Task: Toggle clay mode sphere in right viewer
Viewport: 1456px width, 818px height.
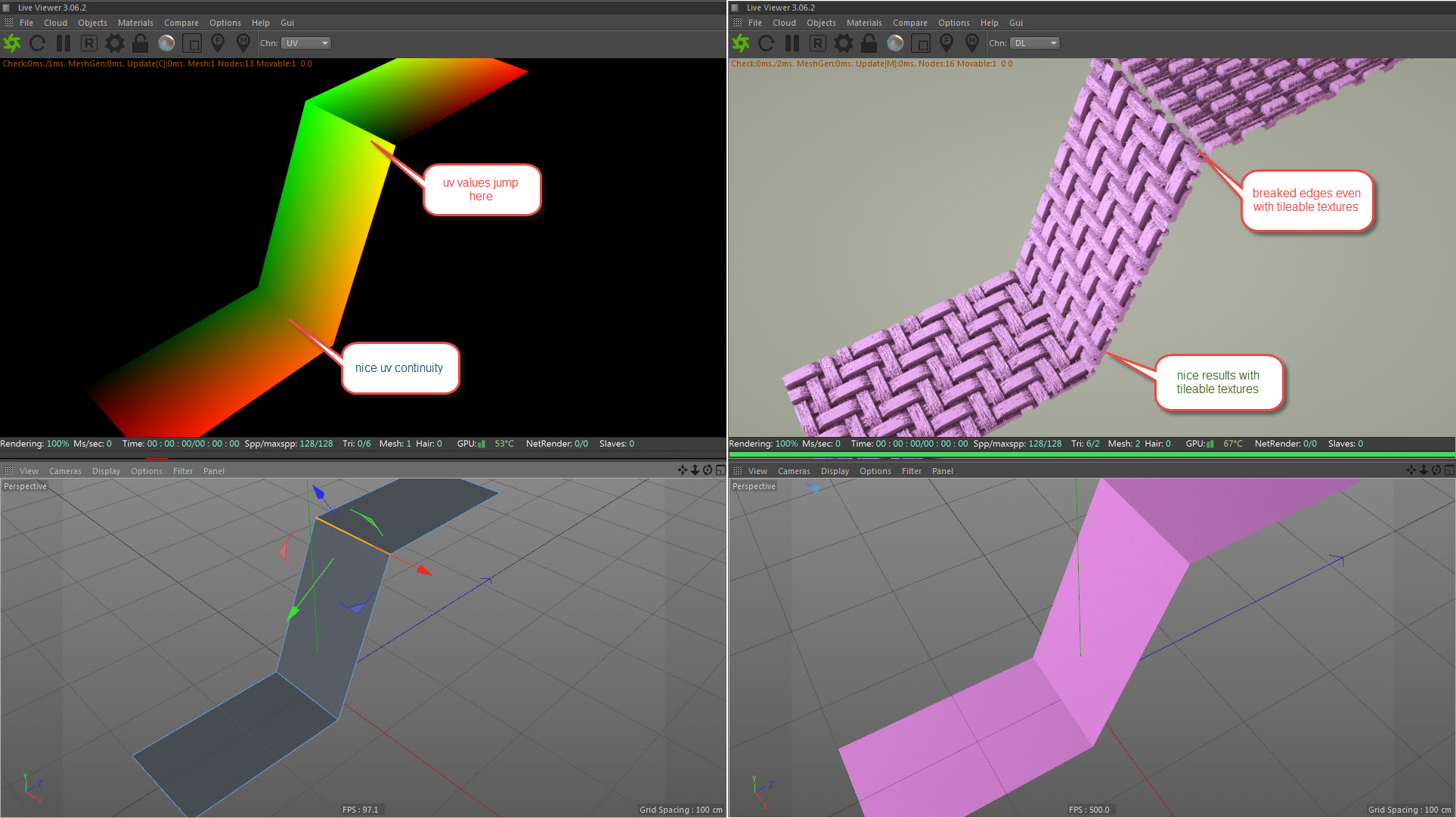Action: click(x=895, y=43)
